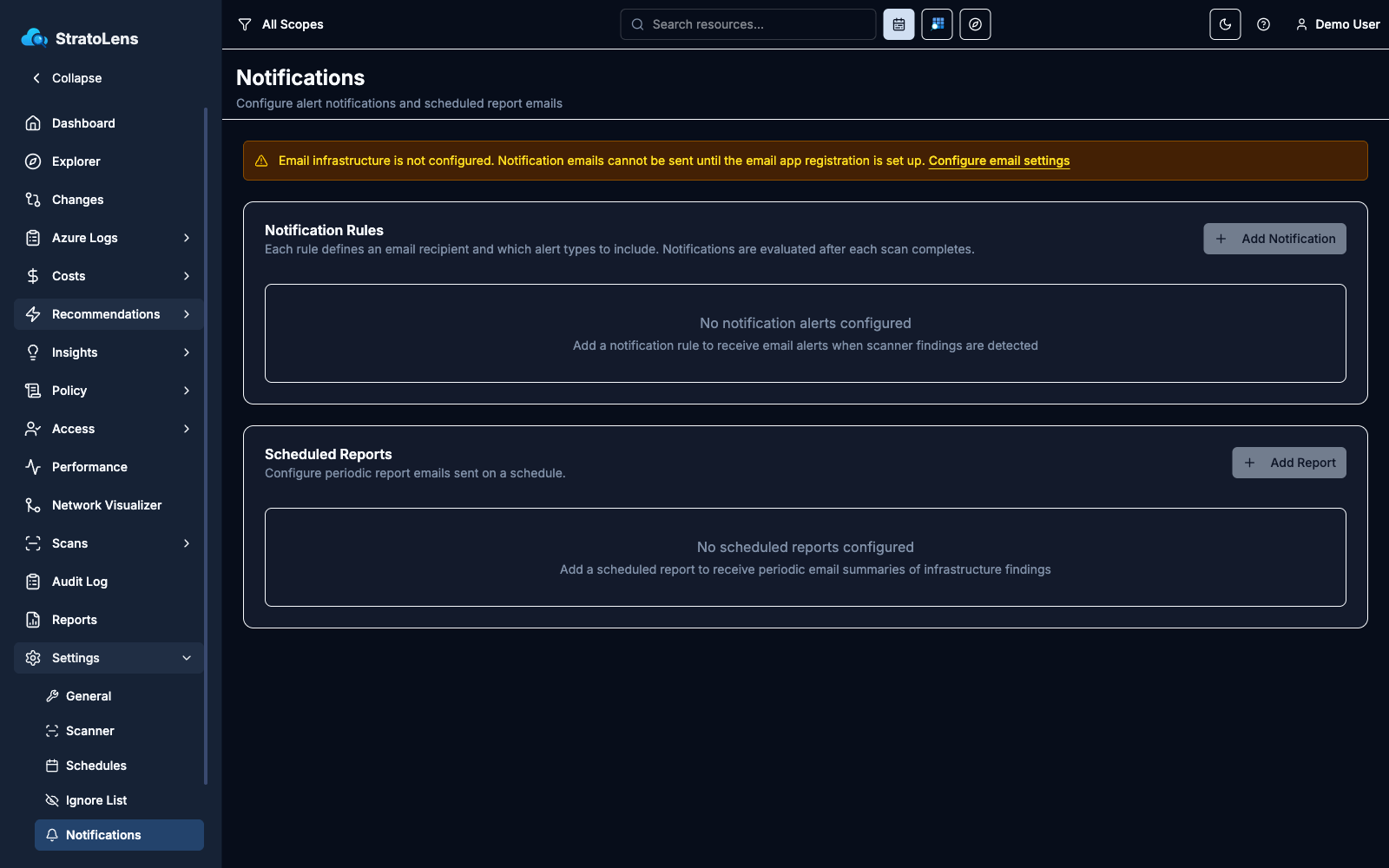The width and height of the screenshot is (1389, 868).
Task: Open the Ignore List settings page
Action: pos(119,800)
